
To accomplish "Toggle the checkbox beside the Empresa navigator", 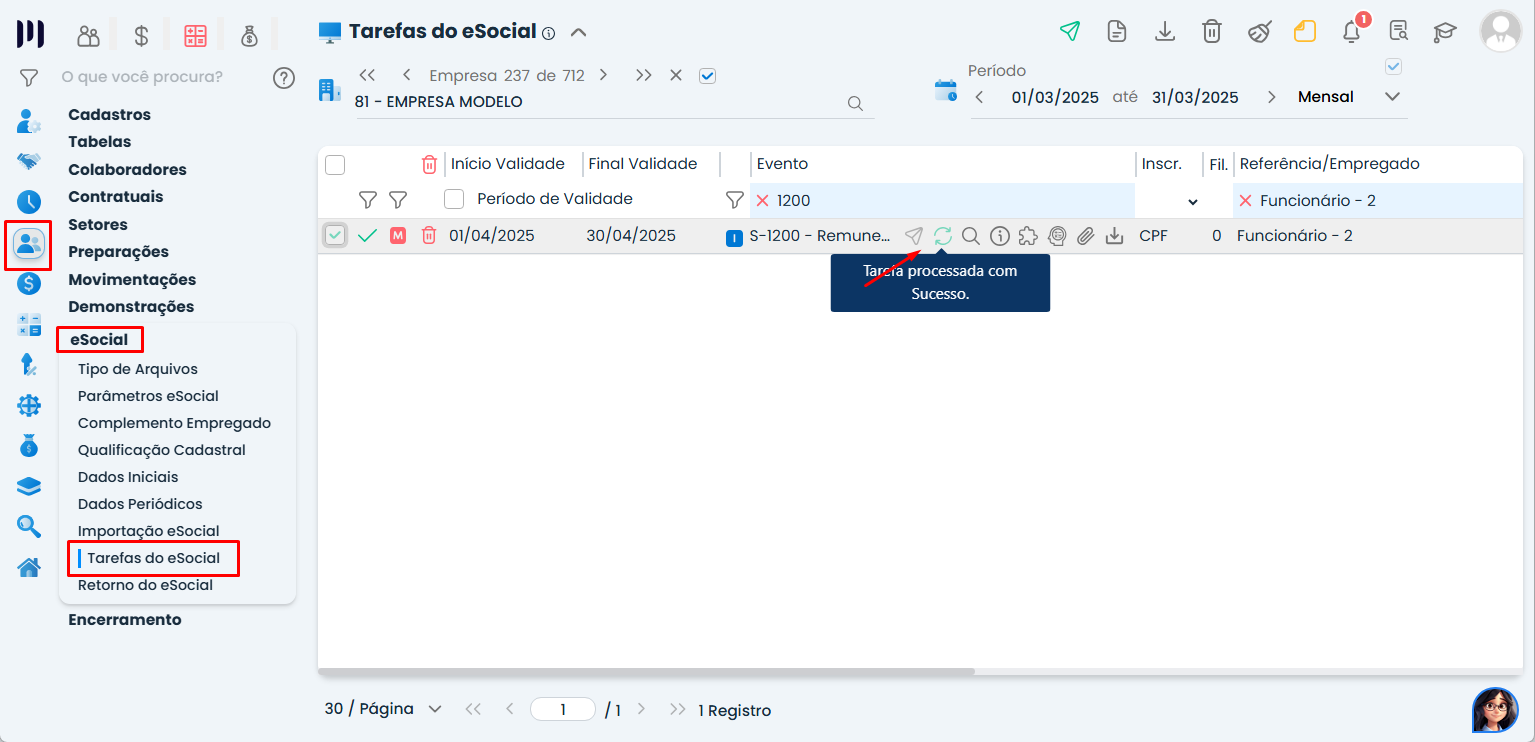I will (708, 75).
